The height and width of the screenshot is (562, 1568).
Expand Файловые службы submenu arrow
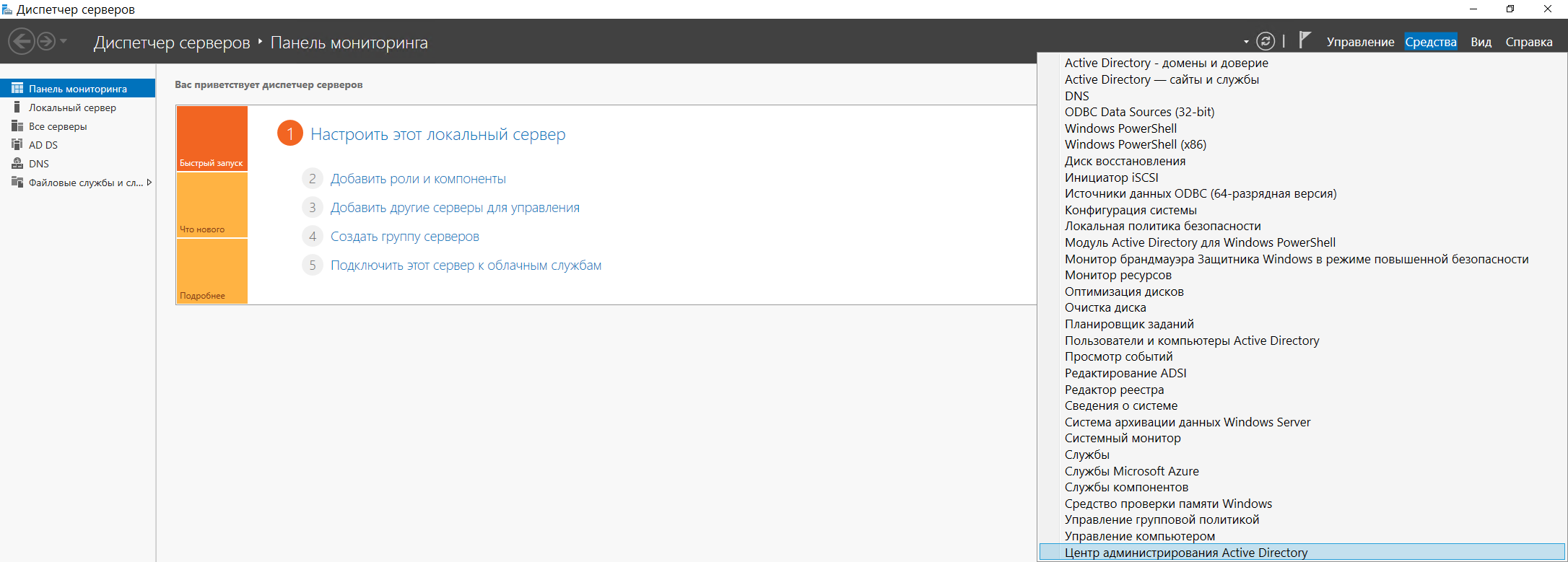point(149,183)
